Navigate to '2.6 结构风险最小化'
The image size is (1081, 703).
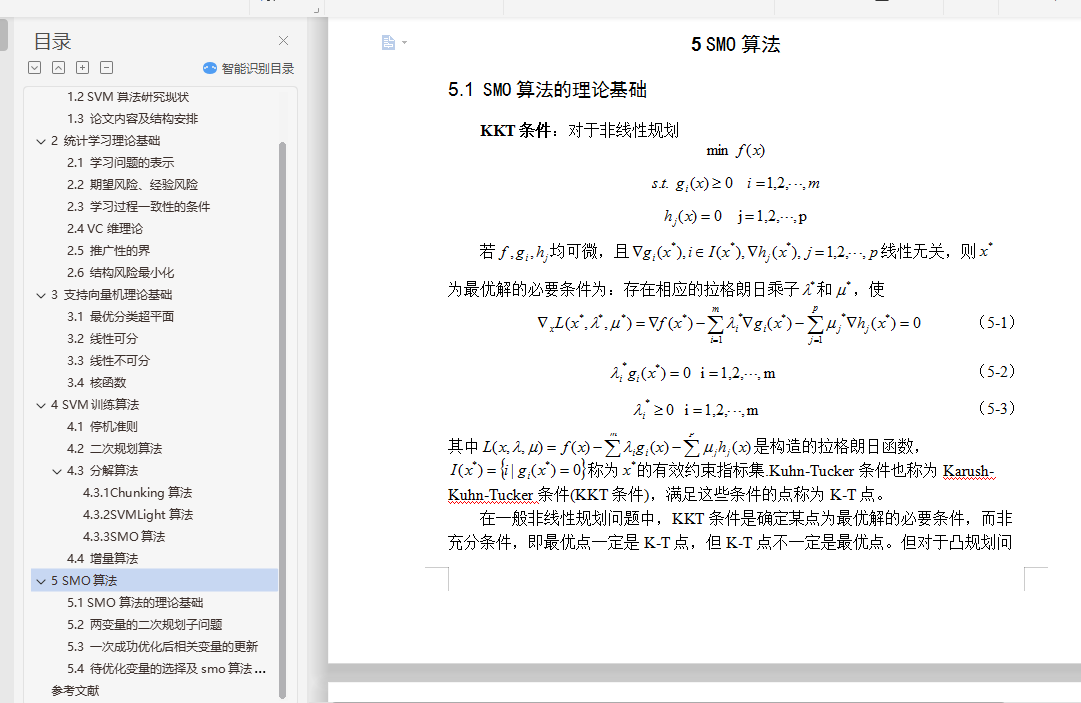[x=121, y=273]
